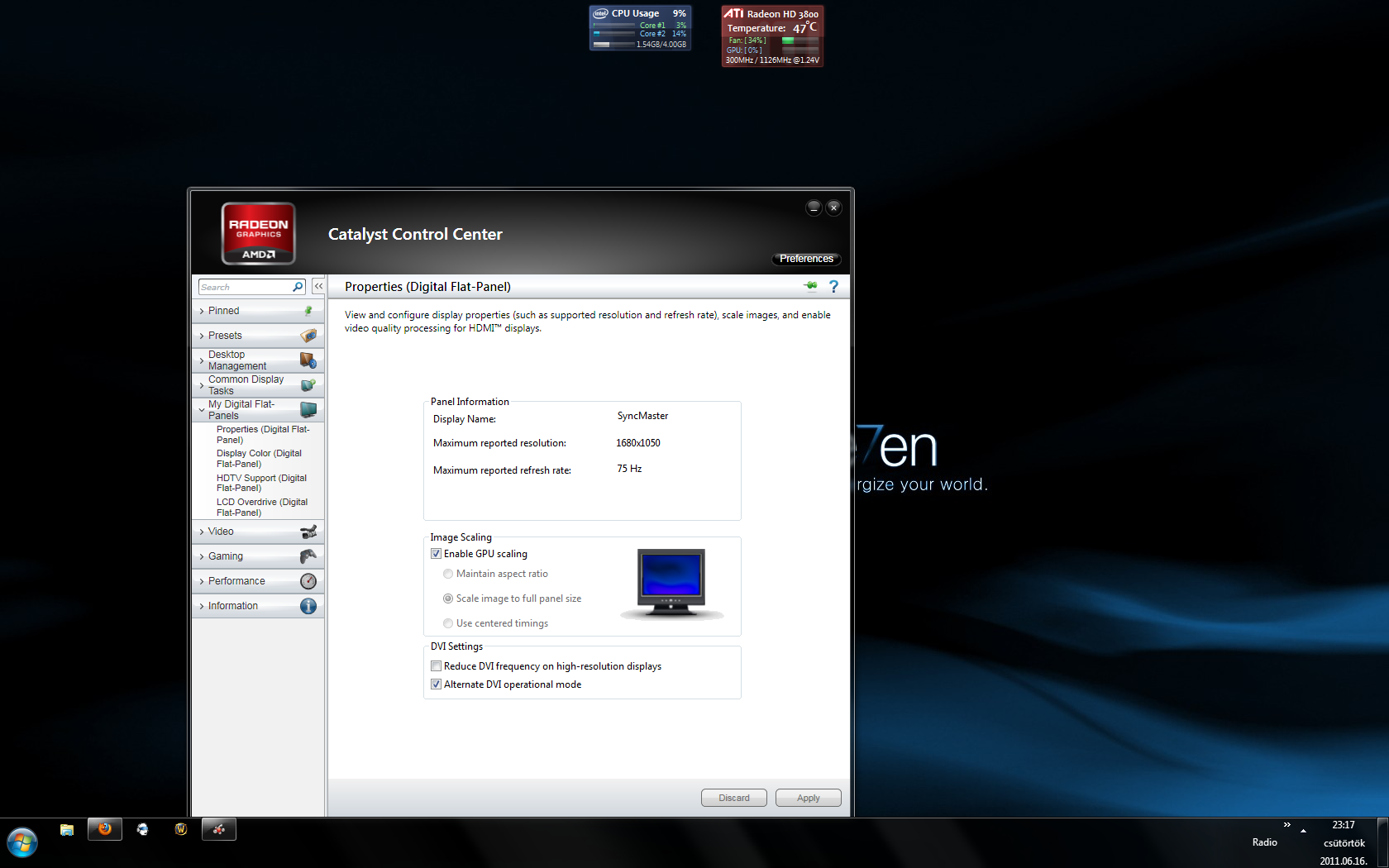The height and width of the screenshot is (868, 1389).
Task: Click the Common Display Tasks icon
Action: tap(308, 385)
